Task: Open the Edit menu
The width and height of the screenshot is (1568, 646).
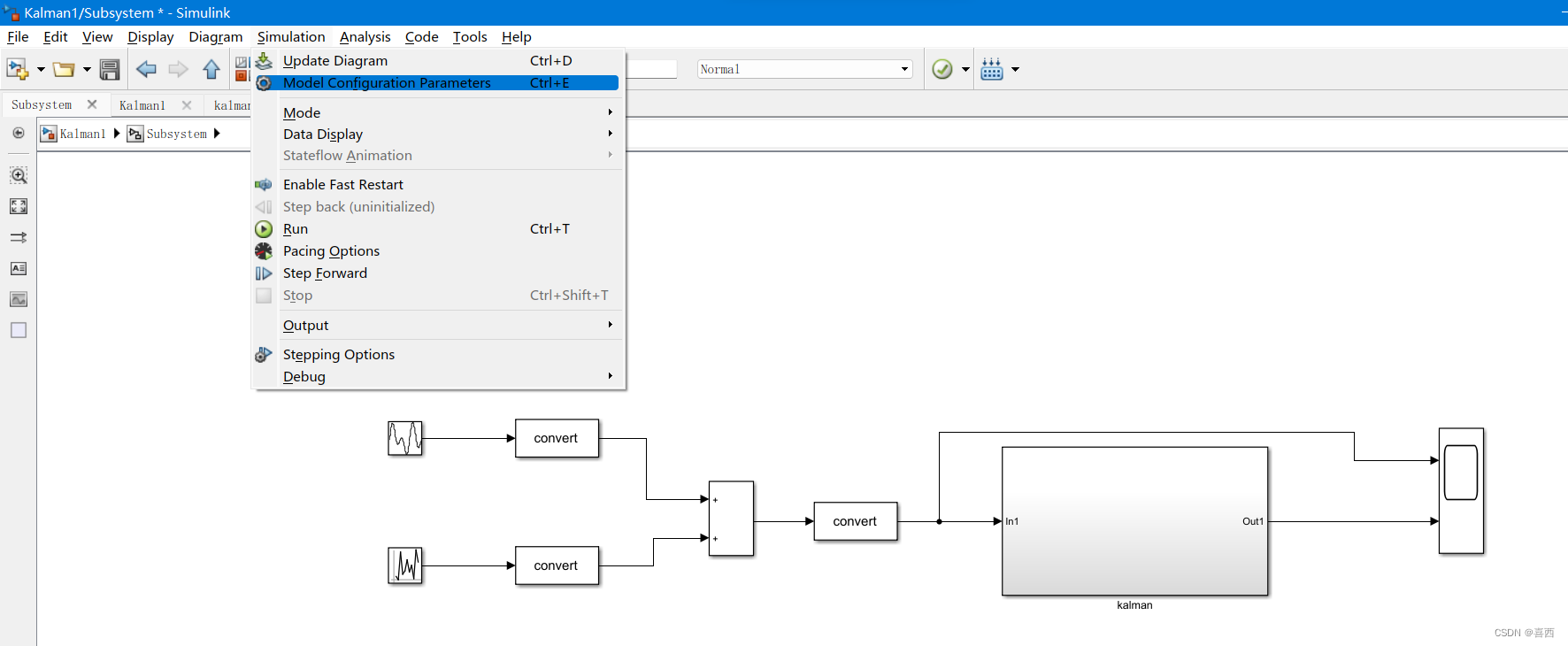Action: coord(55,36)
